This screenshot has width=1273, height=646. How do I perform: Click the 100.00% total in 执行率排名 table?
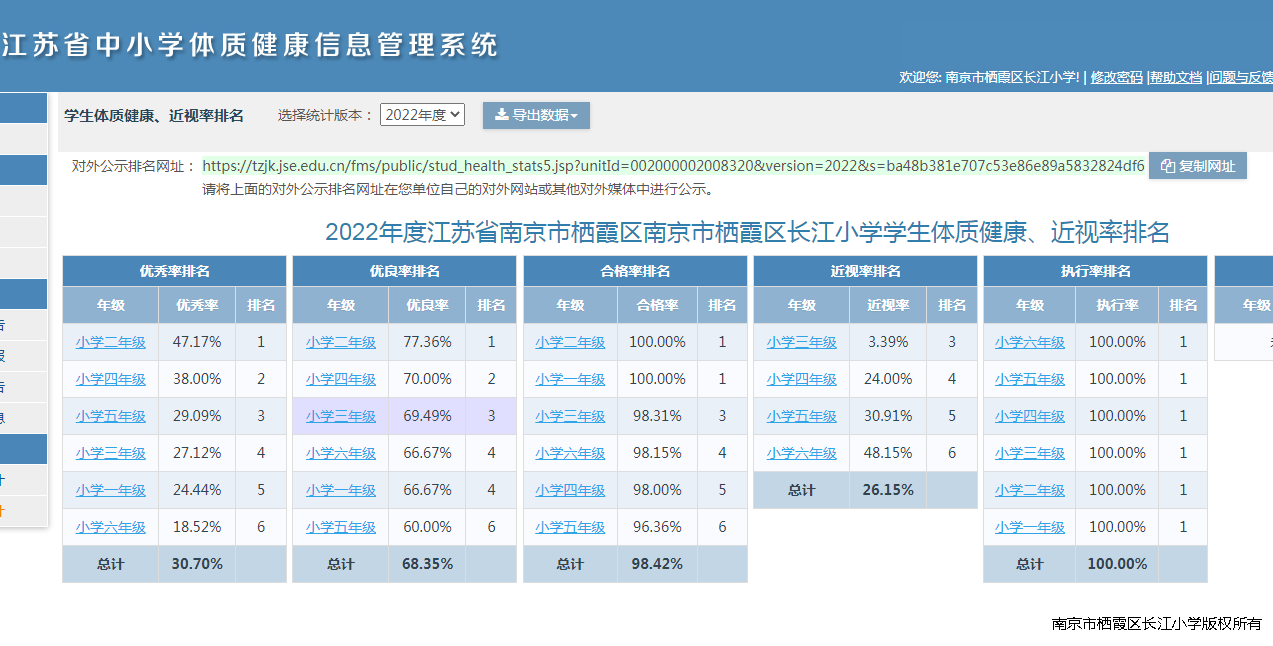click(1117, 564)
